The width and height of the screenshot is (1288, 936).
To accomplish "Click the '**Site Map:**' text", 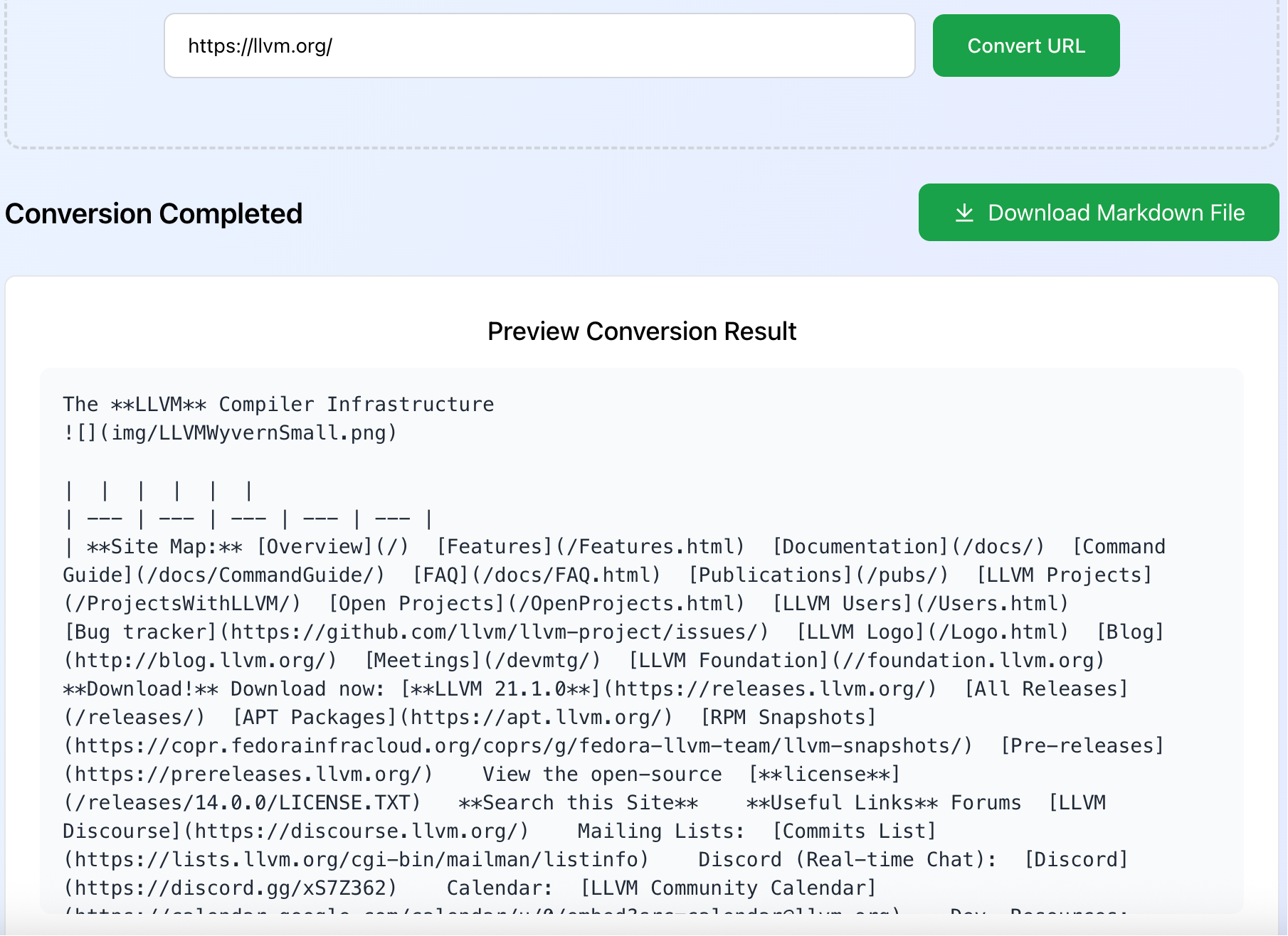I will pos(164,546).
